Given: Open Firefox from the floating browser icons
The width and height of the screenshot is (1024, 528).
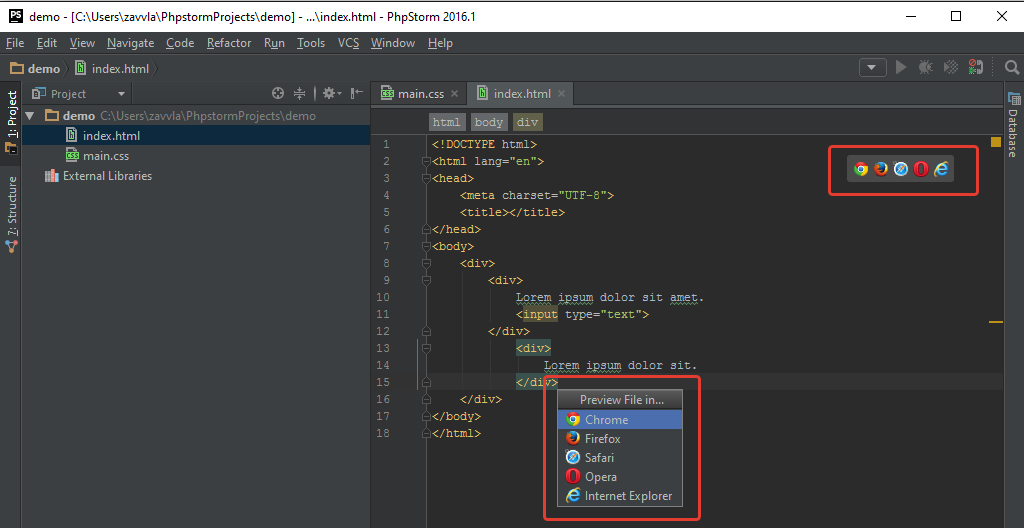Looking at the screenshot, I should (x=881, y=169).
